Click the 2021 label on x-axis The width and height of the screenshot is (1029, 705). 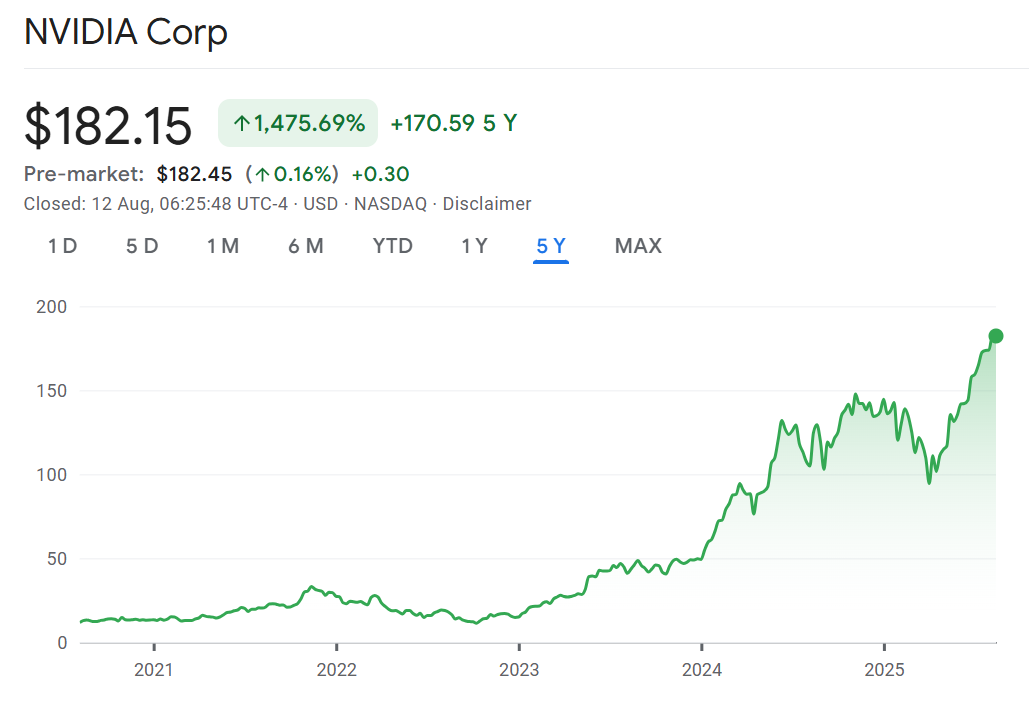[154, 669]
